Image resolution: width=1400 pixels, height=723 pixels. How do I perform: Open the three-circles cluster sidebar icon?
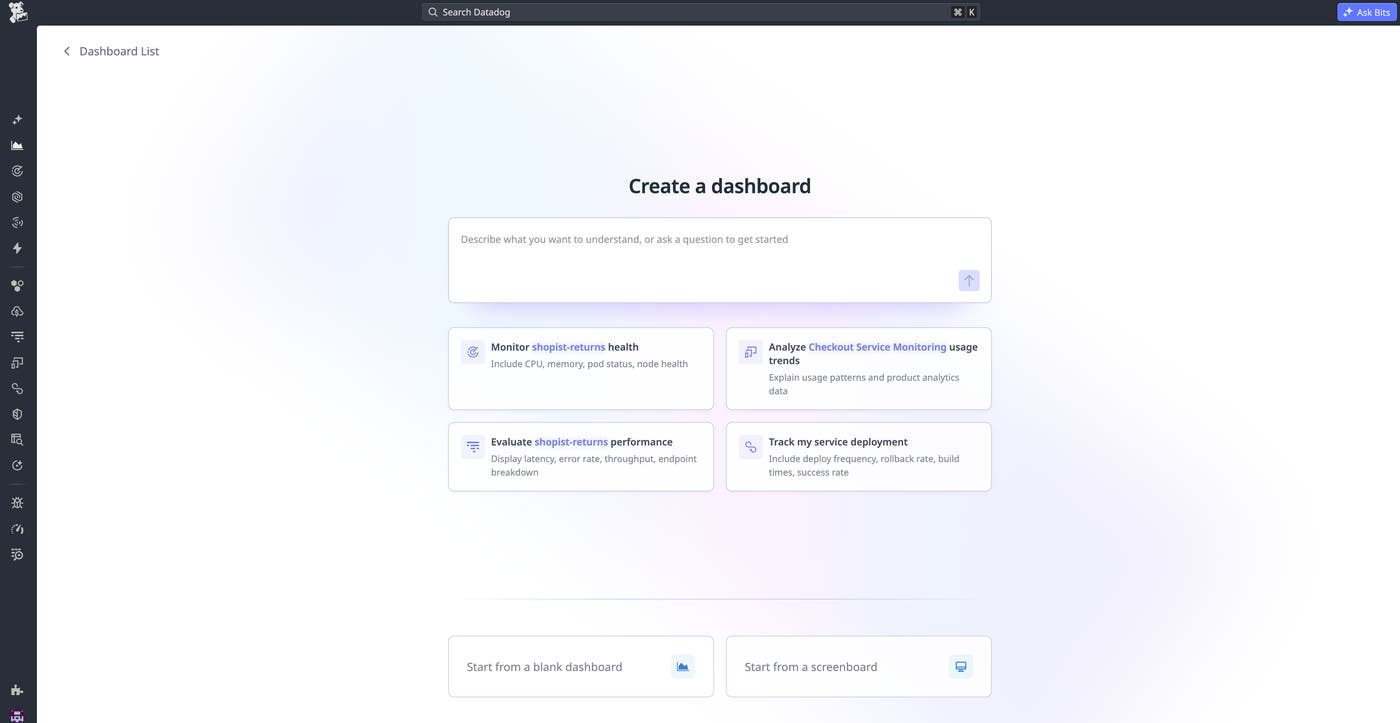click(17, 286)
